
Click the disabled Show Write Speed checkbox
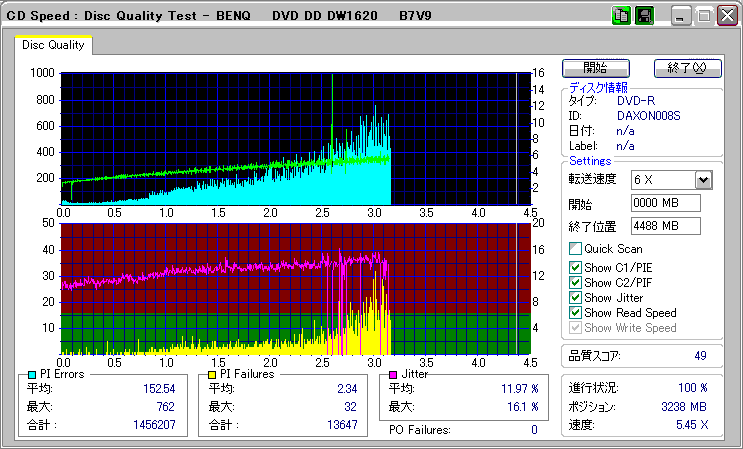575,328
